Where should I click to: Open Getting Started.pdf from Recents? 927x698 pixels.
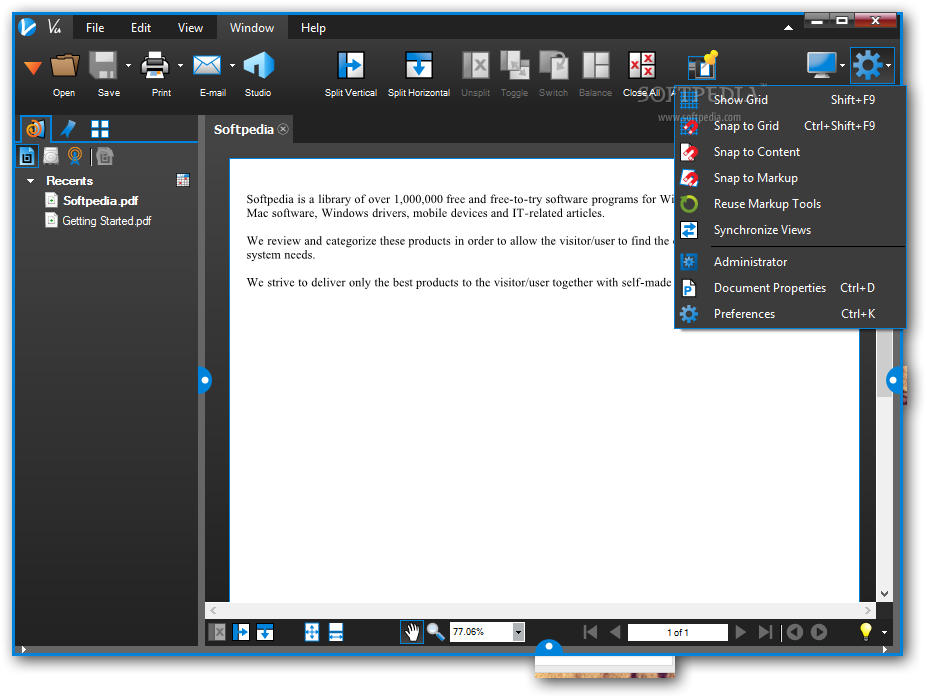point(106,221)
